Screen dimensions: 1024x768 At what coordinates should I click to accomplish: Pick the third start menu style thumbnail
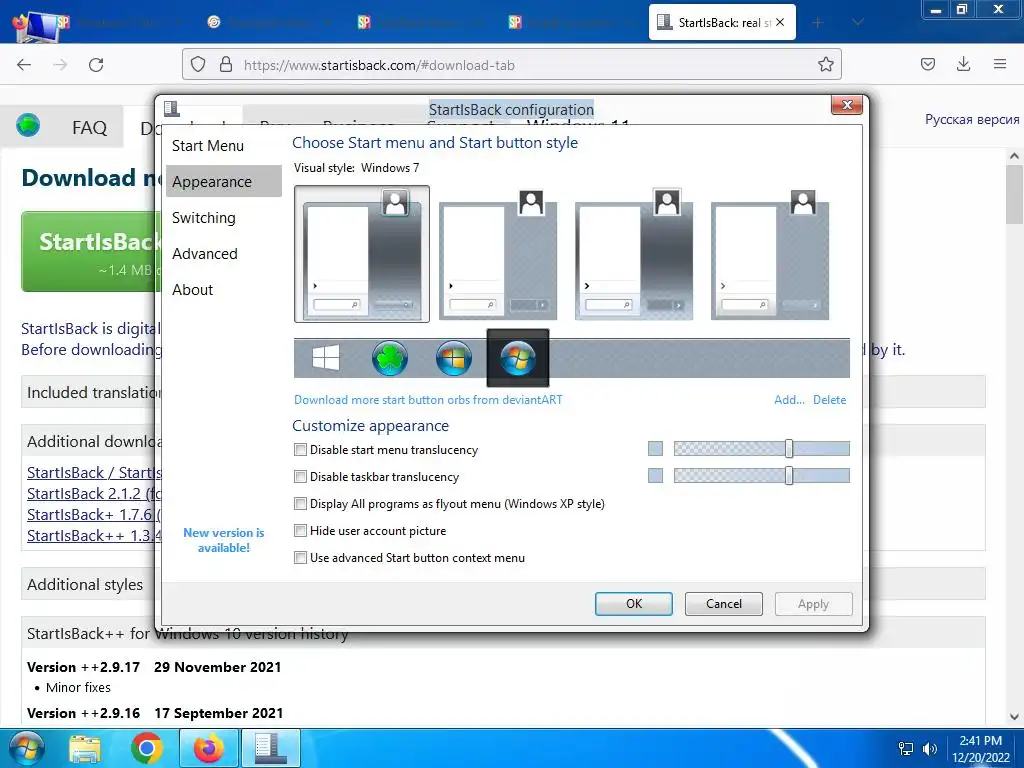pos(633,254)
